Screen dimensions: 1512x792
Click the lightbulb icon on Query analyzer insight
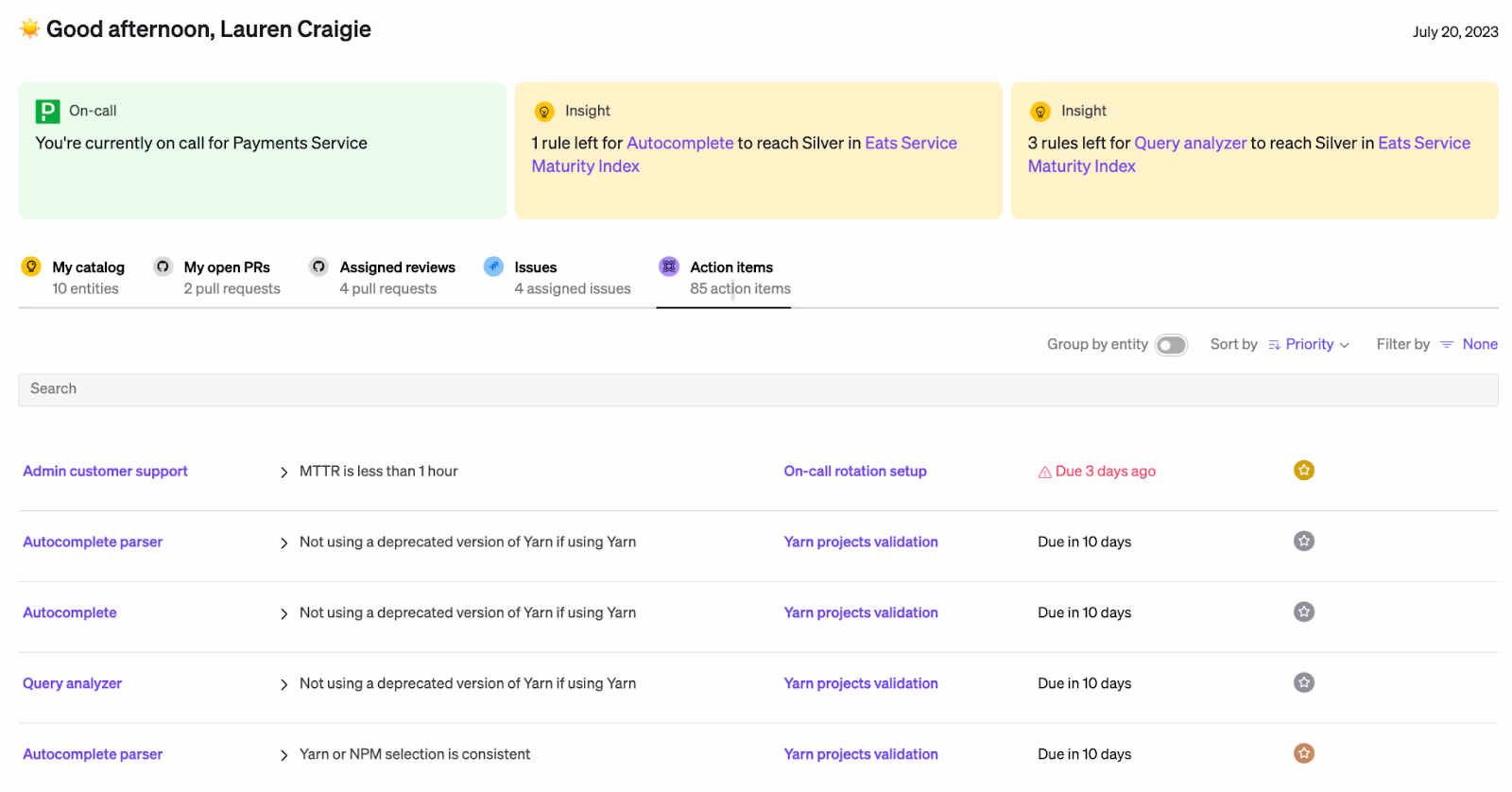[x=1040, y=112]
